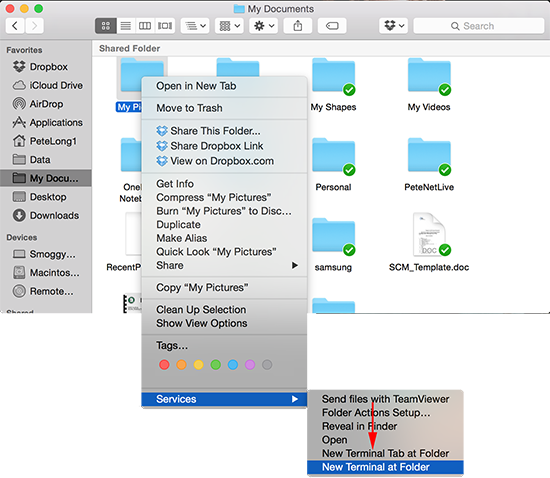Select the Macintos... disk
Image resolution: width=550 pixels, height=478 pixels.
coord(46,272)
